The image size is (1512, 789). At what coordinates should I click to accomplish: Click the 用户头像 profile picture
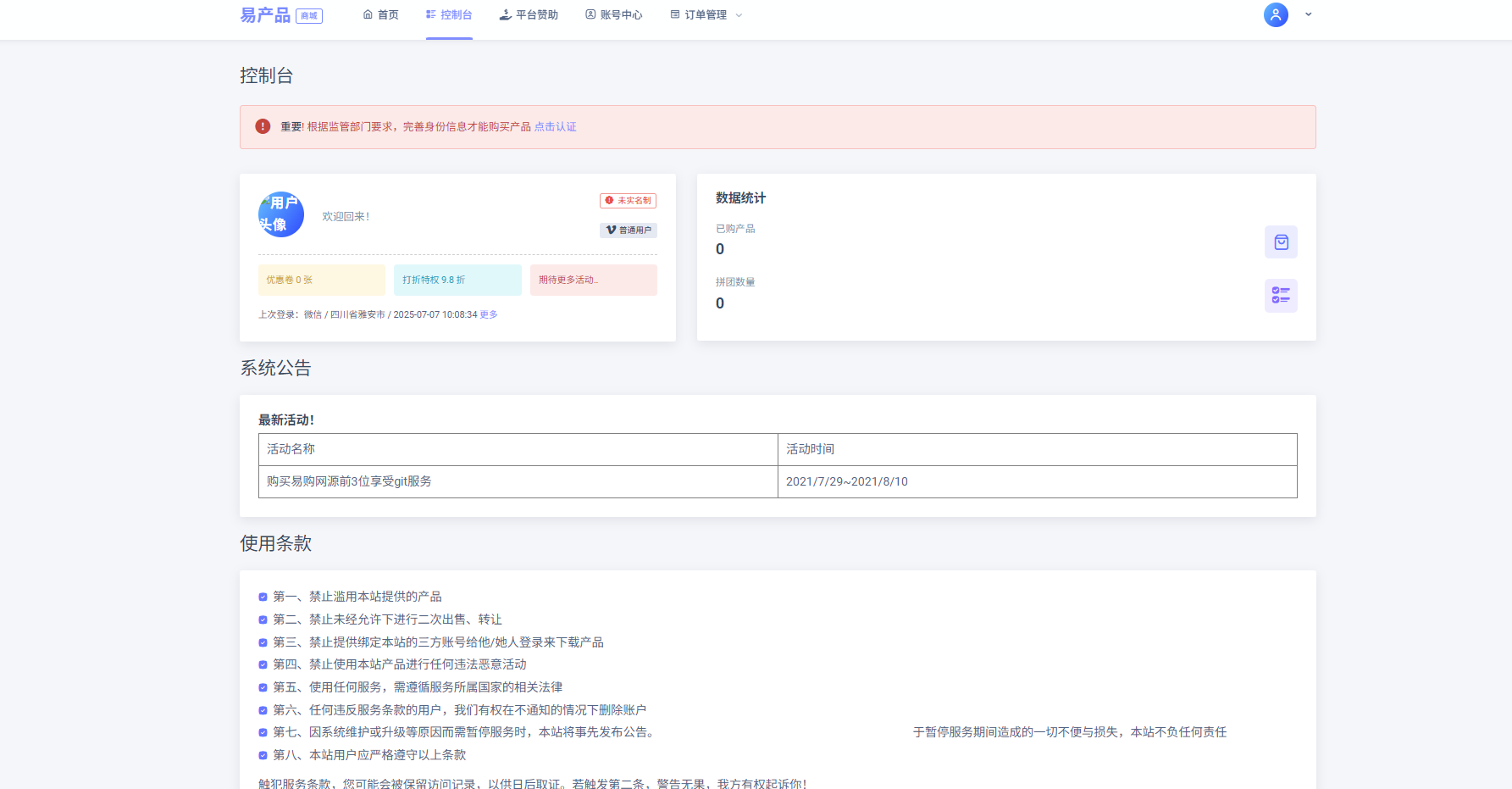pos(281,214)
